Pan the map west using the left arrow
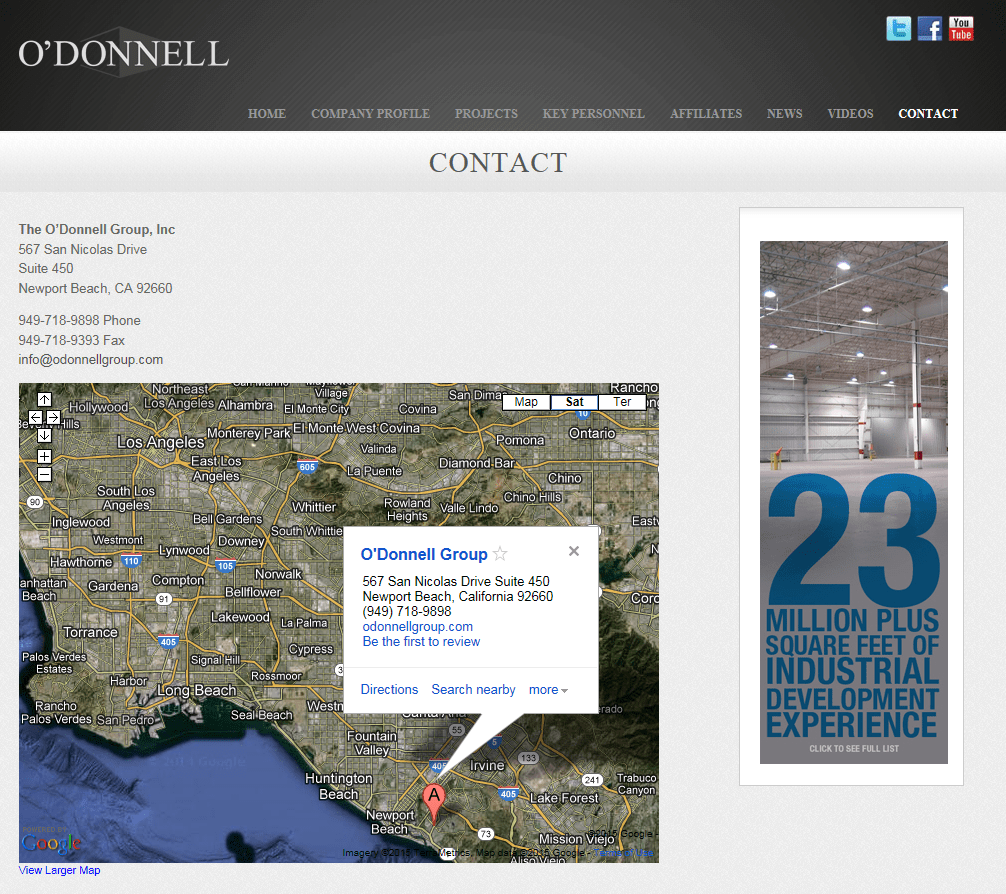 click(36, 418)
